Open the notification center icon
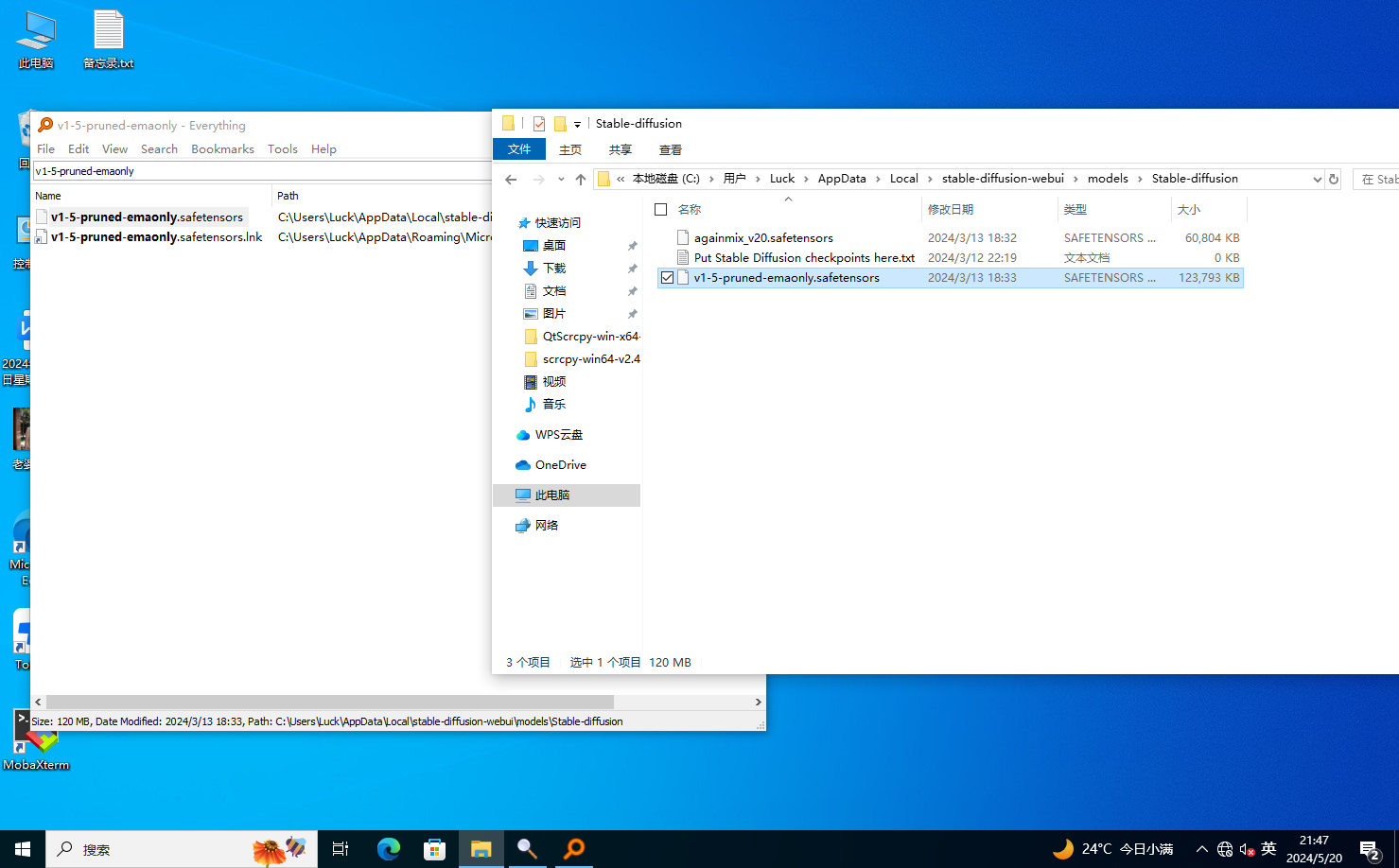This screenshot has height=868, width=1399. tap(1370, 849)
